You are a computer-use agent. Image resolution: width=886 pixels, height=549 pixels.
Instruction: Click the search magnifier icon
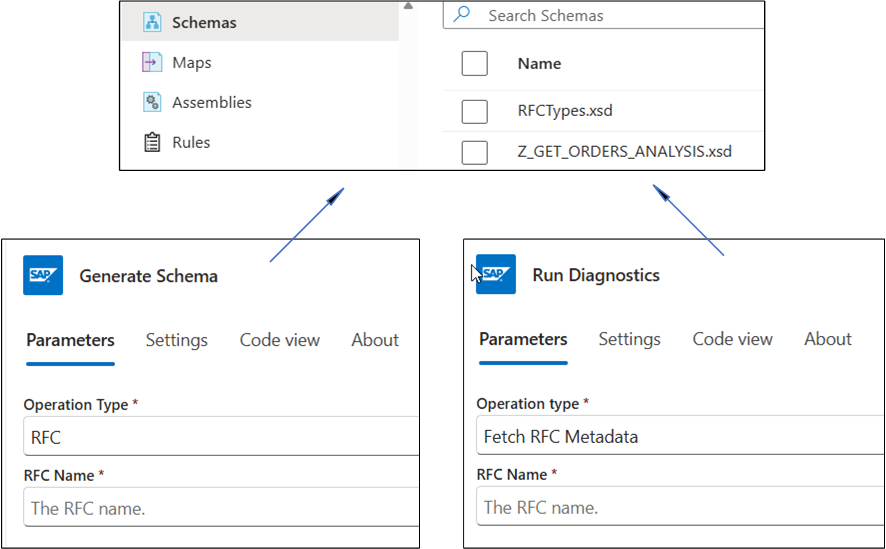[462, 15]
